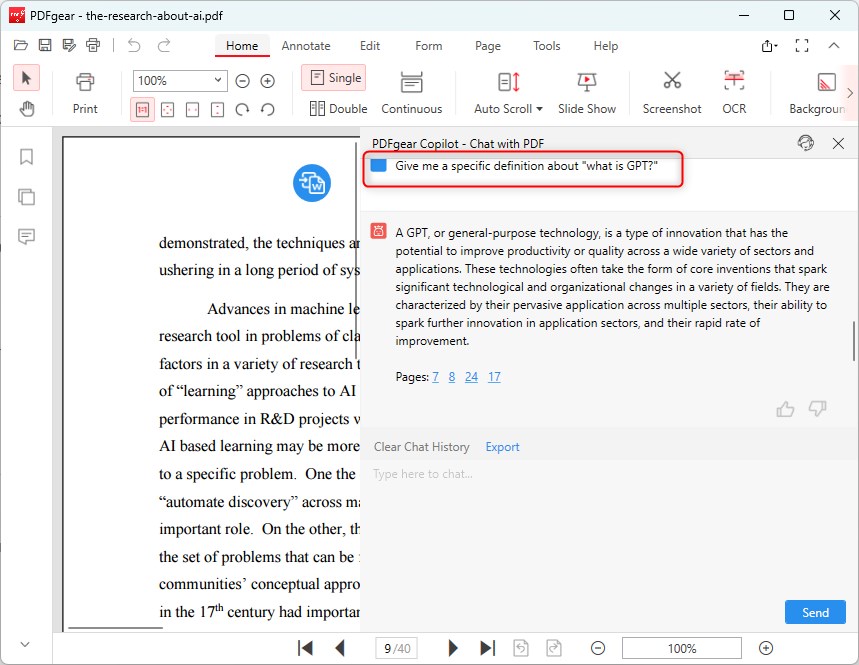Switch to the Annotate tab
This screenshot has width=859, height=665.
click(306, 46)
